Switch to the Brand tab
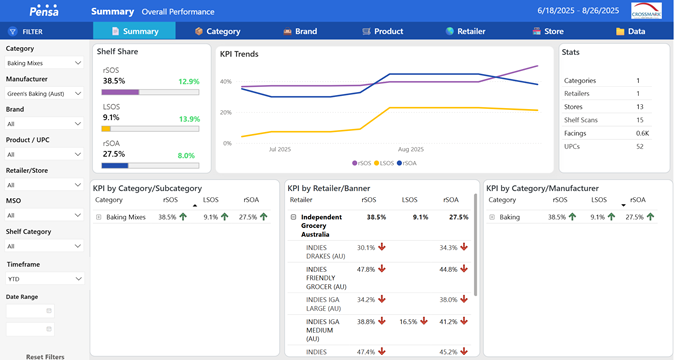The image size is (674, 360). tap(300, 31)
